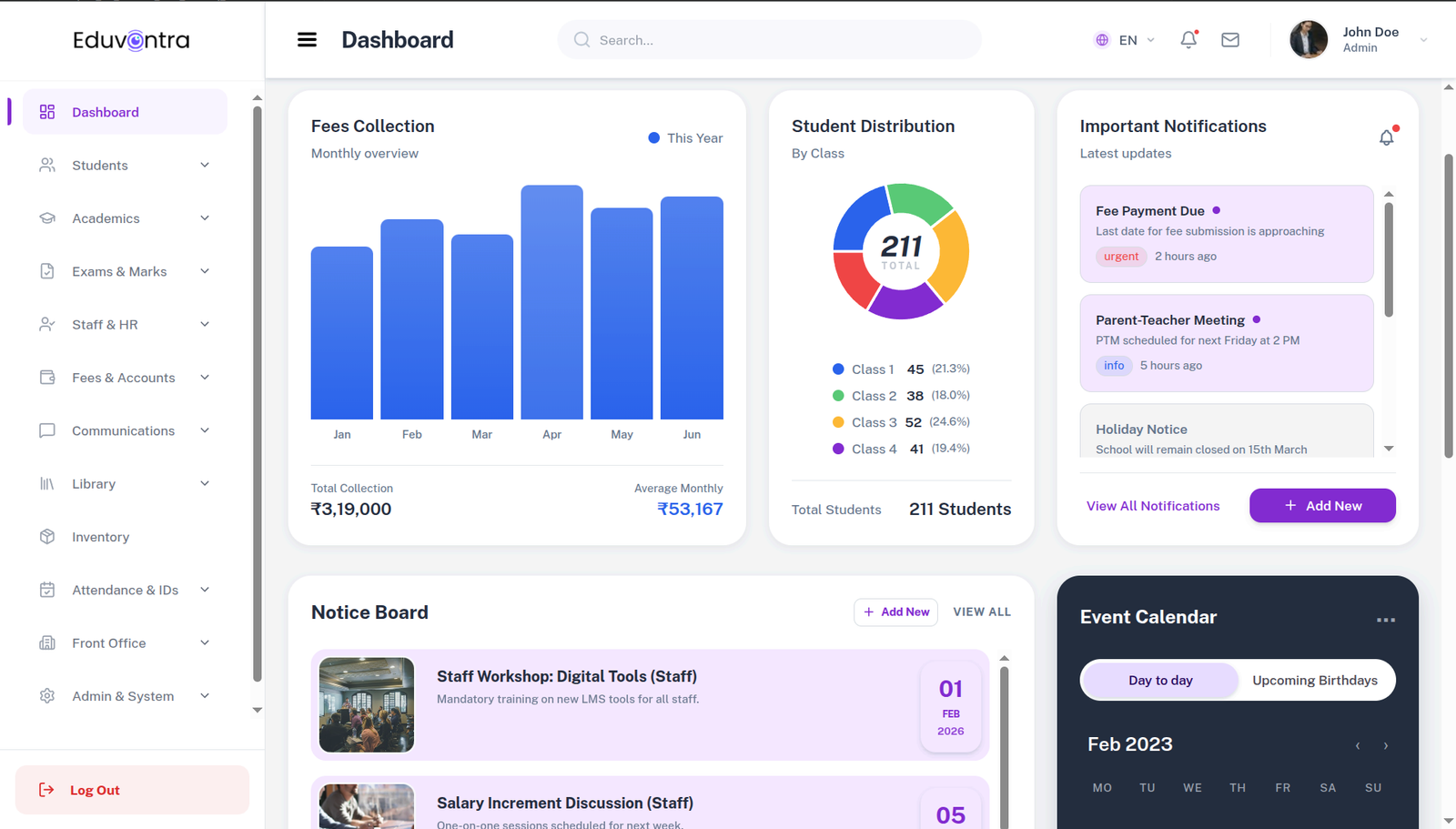
Task: Click the View All Notifications link
Action: (1152, 506)
